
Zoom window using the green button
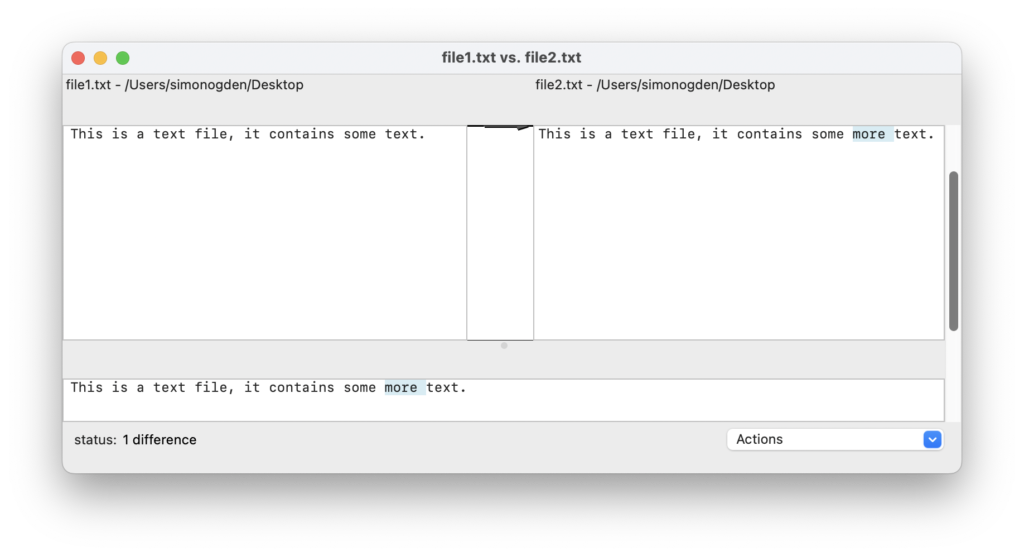[x=123, y=58]
